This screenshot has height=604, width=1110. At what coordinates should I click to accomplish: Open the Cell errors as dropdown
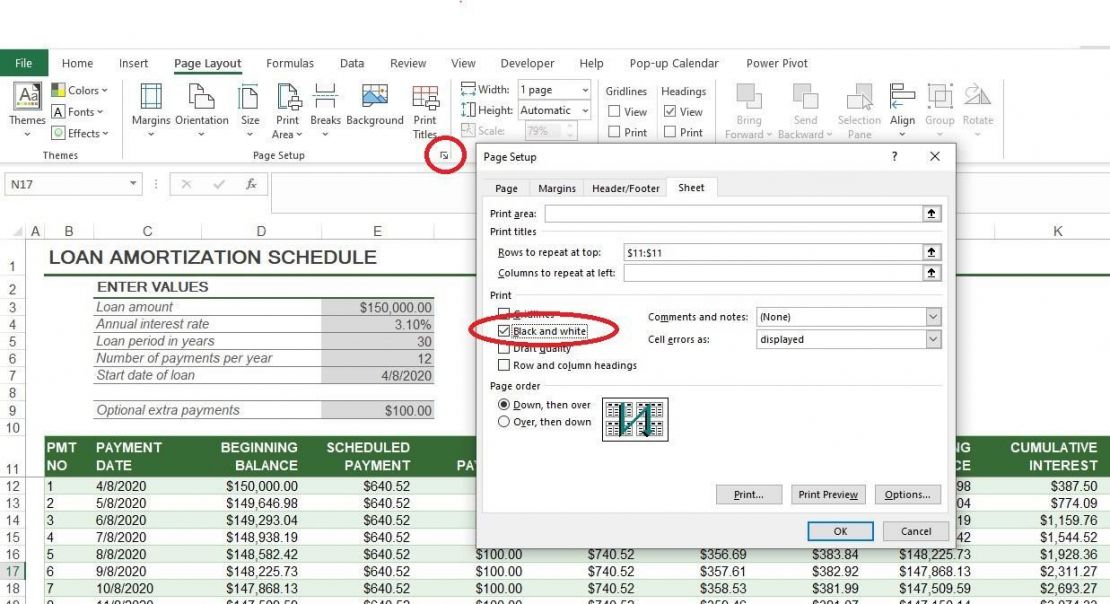pos(931,339)
